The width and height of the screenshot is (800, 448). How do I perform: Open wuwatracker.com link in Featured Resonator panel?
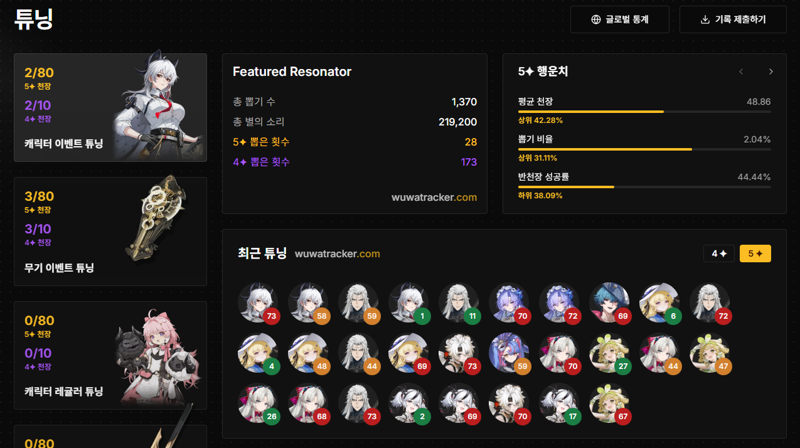pos(434,197)
